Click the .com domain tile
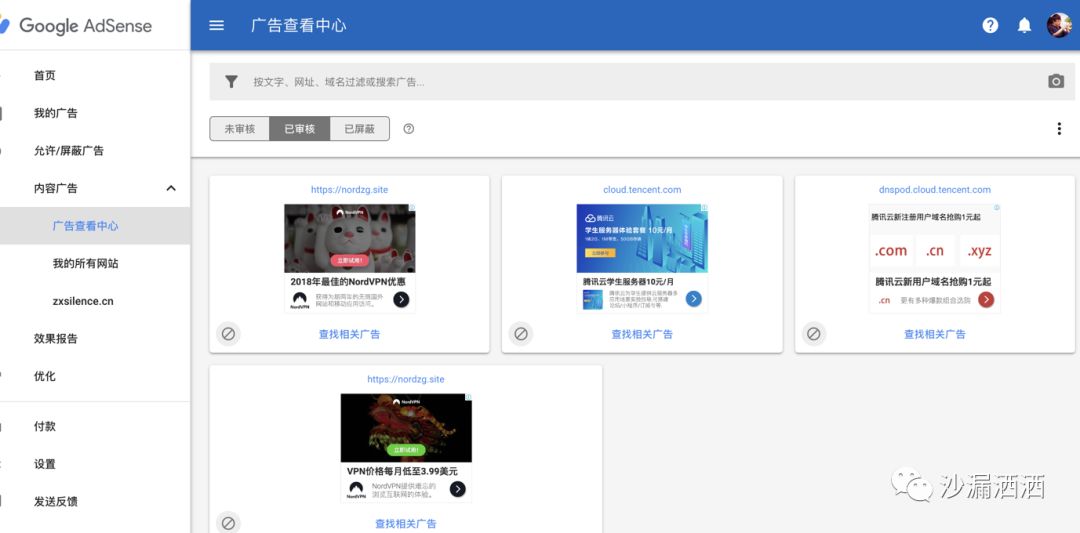1080x533 pixels. coord(891,251)
